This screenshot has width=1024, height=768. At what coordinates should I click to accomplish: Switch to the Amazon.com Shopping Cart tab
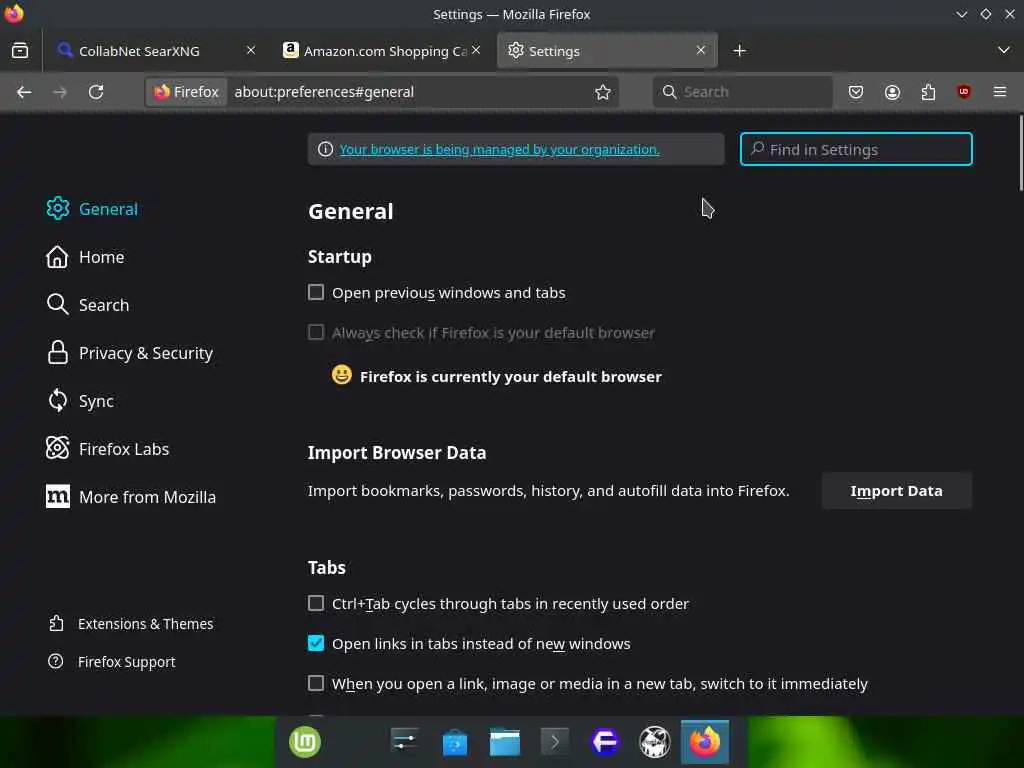click(x=383, y=50)
